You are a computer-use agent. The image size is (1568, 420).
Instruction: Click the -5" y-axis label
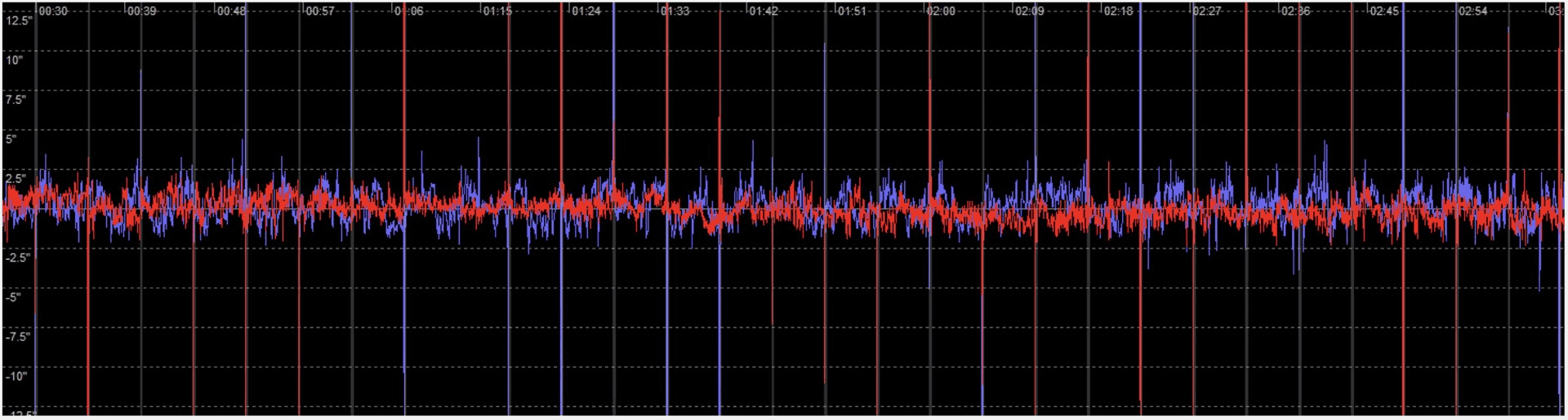click(13, 297)
